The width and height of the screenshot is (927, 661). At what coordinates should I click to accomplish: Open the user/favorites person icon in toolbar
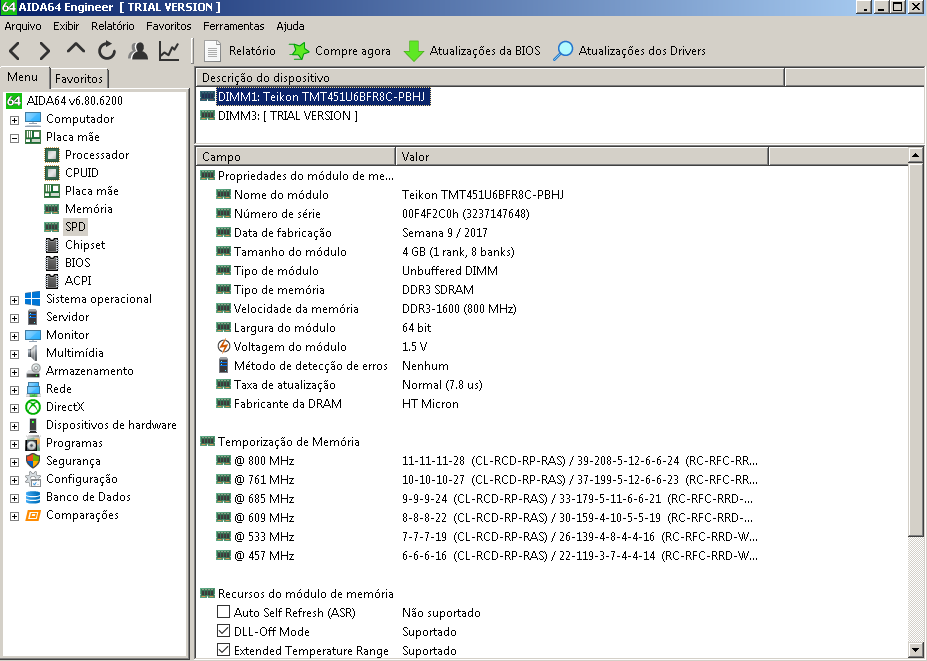pyautogui.click(x=138, y=51)
